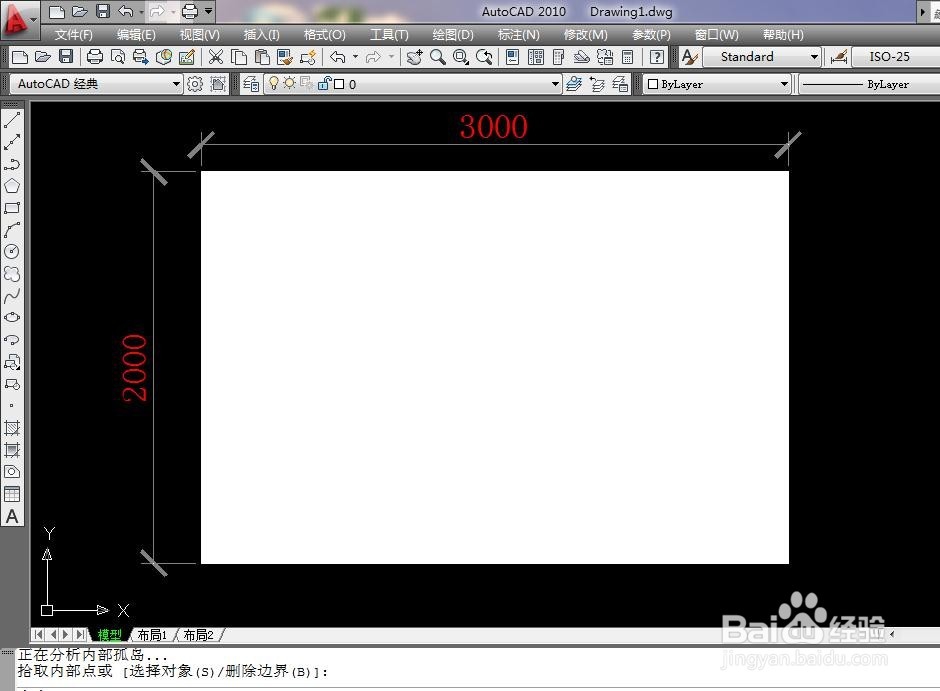Screen dimensions: 940x691
Task: Click Make Object's Layer Current icon
Action: pos(574,84)
